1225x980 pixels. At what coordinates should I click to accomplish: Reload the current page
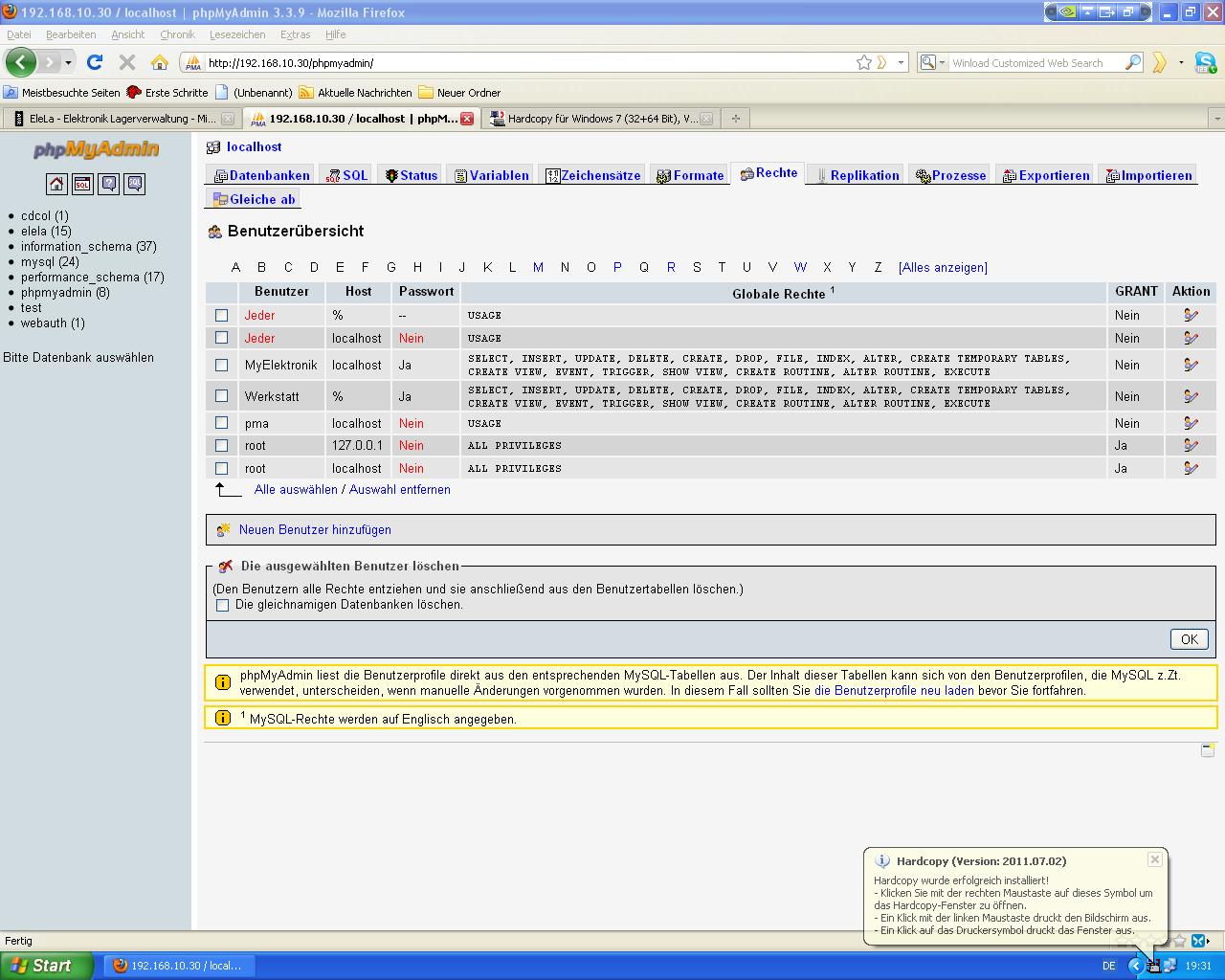pos(94,62)
